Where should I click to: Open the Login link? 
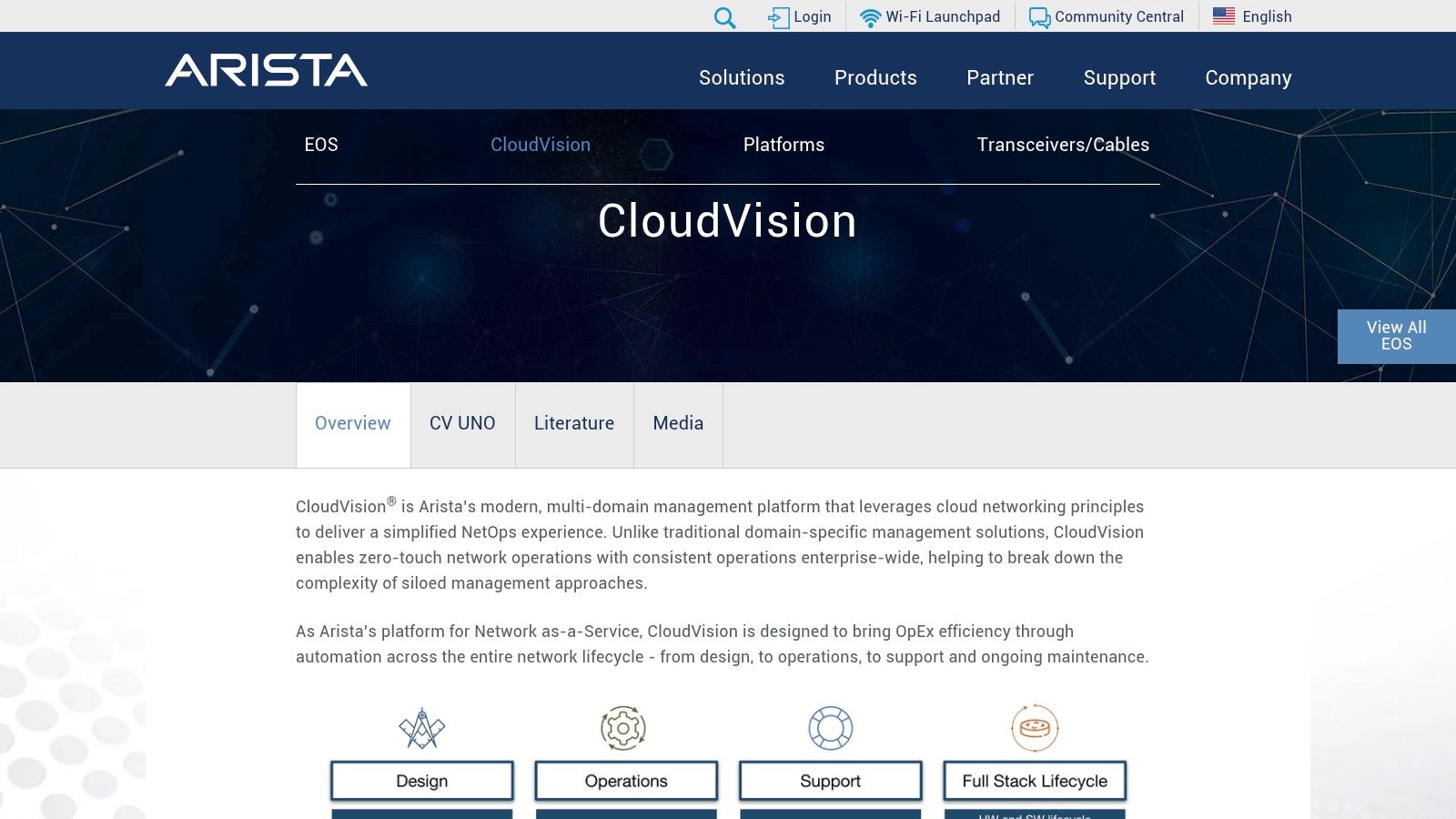click(812, 16)
